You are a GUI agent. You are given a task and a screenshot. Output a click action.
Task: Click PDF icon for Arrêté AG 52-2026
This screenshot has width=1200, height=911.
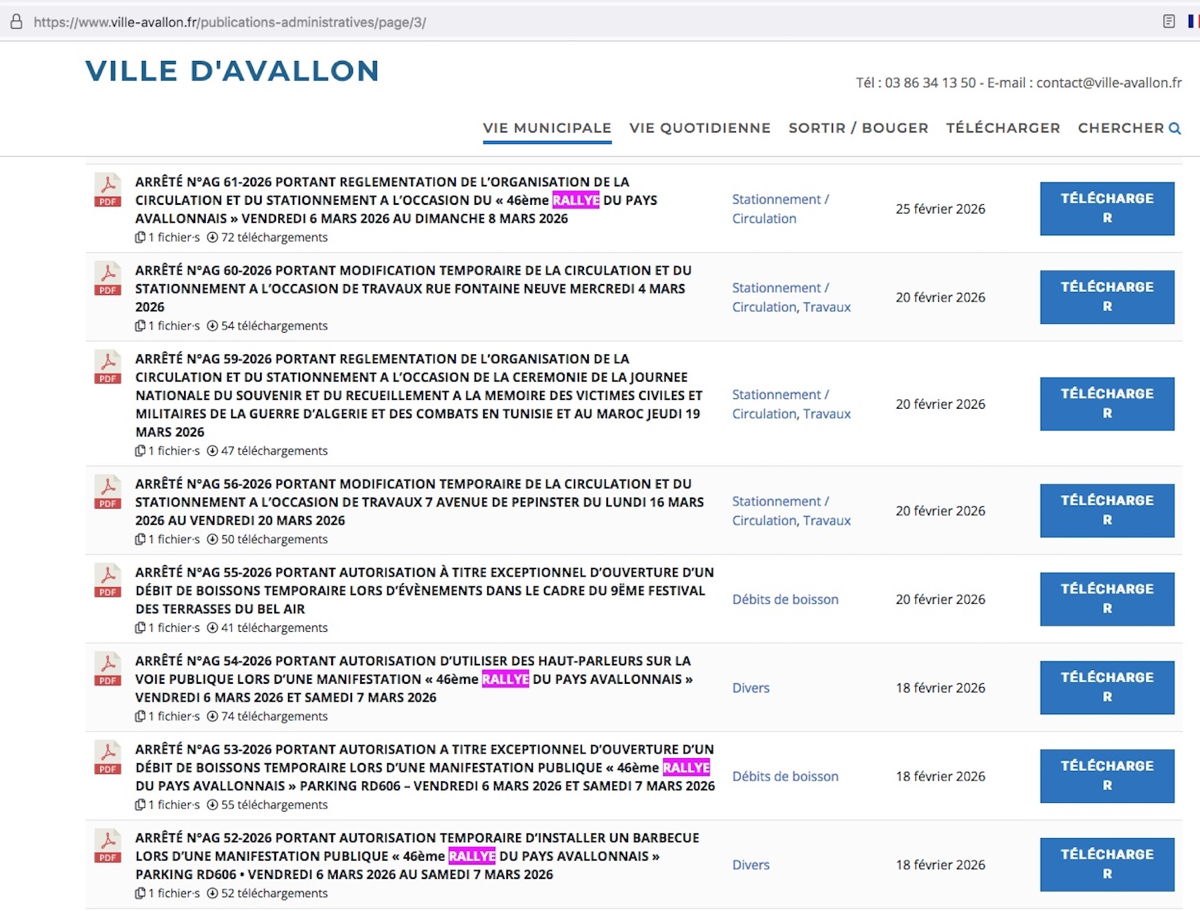(108, 845)
